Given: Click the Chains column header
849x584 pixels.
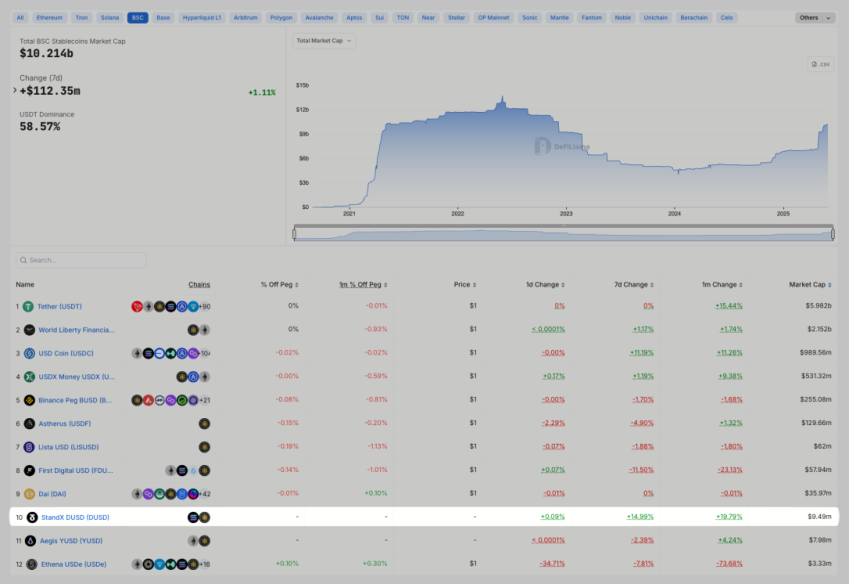Looking at the screenshot, I should coord(199,285).
